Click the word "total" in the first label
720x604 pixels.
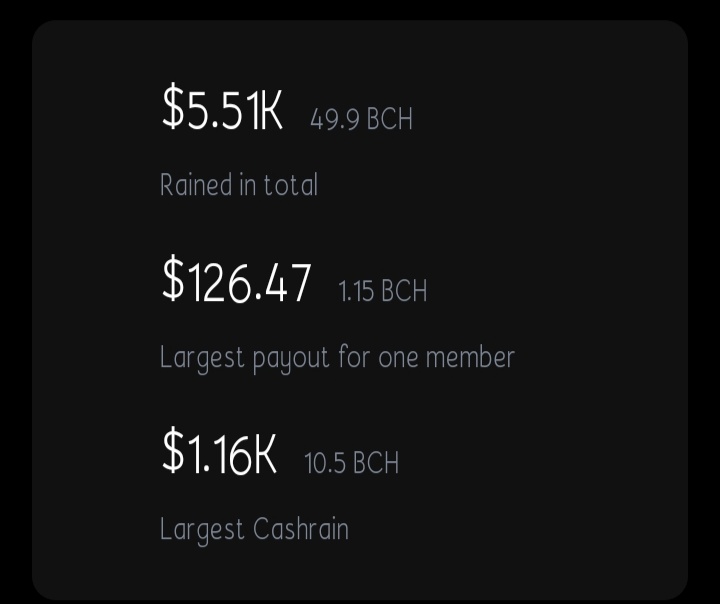pyautogui.click(x=291, y=185)
